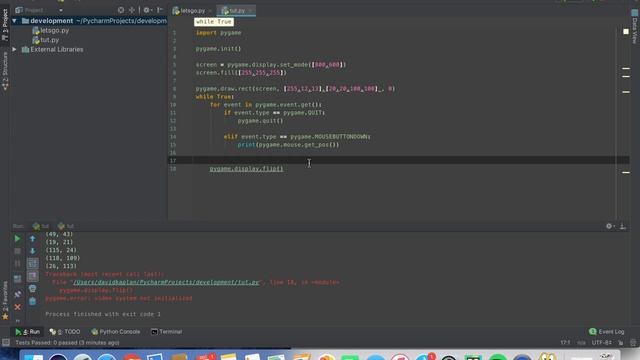Open the Project tool window side tab
The width and height of the screenshot is (640, 360).
pos(5,24)
